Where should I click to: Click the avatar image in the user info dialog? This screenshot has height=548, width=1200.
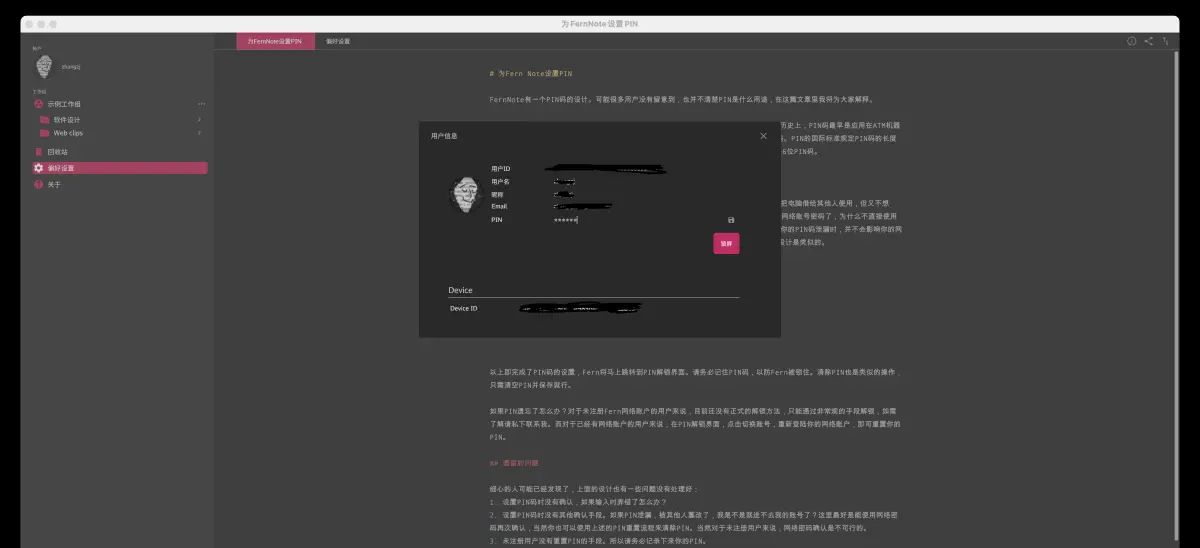(466, 194)
